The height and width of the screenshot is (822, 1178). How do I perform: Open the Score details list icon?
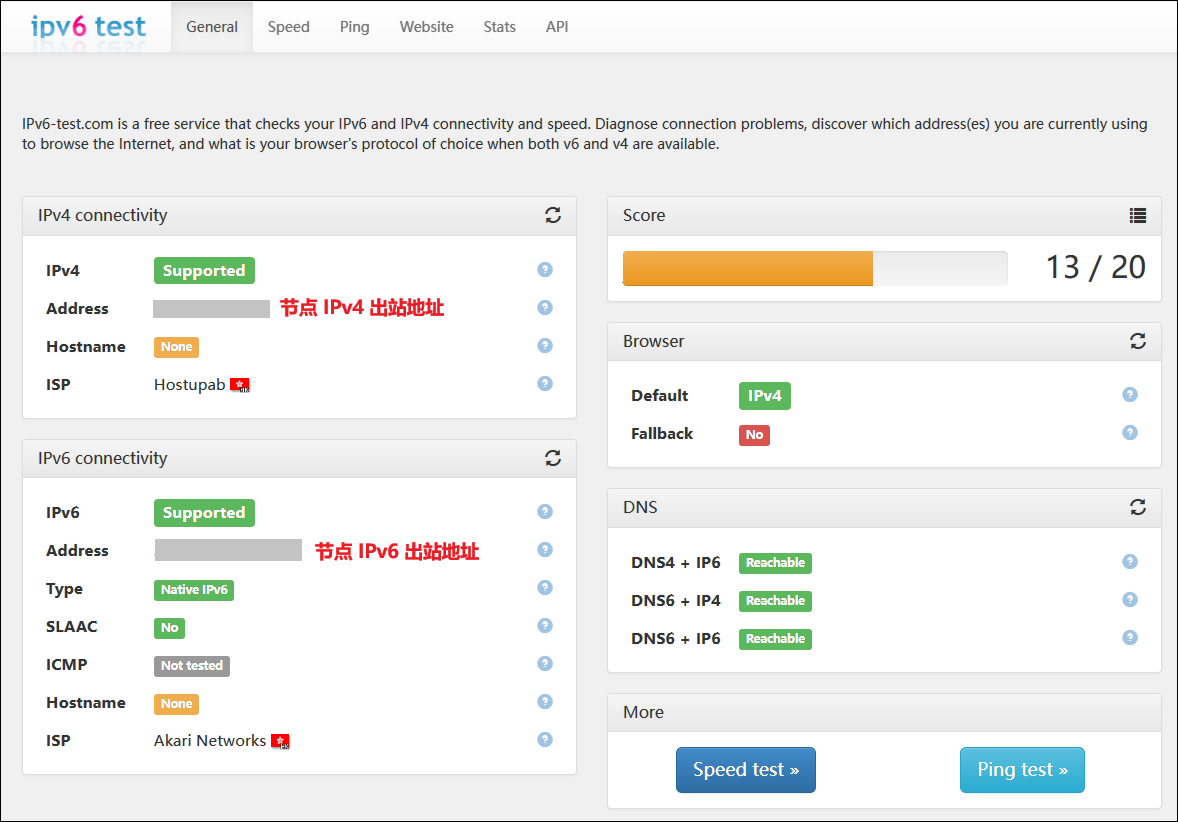tap(1137, 216)
